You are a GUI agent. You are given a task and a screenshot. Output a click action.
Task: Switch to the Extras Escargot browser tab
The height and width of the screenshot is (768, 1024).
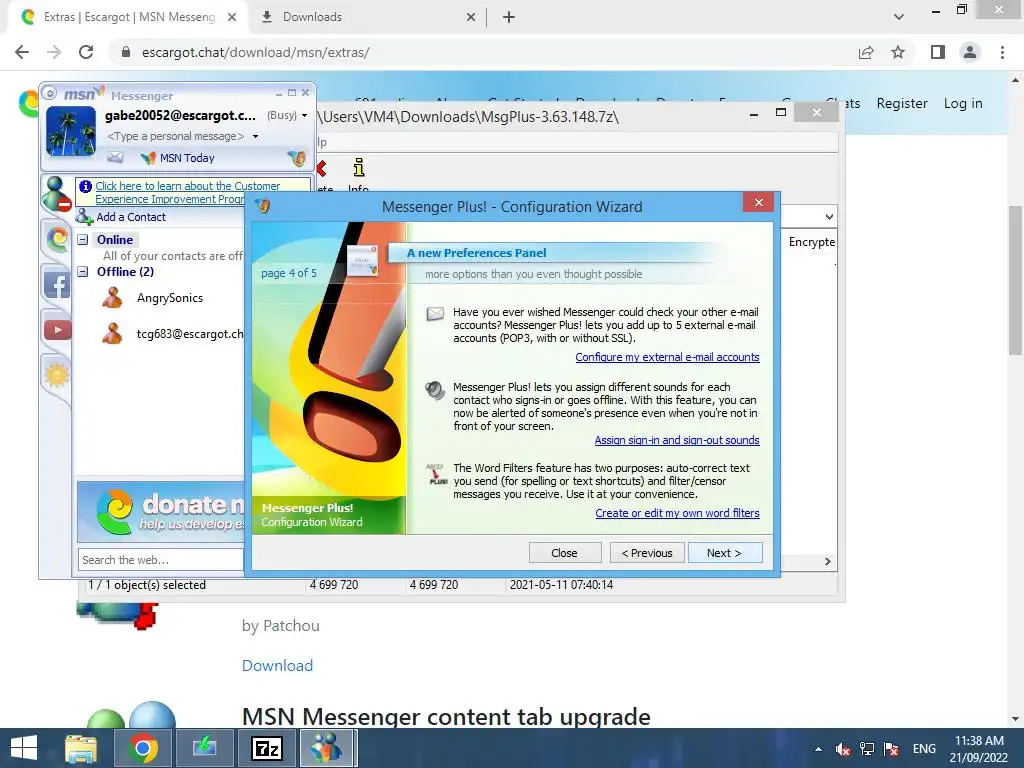coord(129,17)
